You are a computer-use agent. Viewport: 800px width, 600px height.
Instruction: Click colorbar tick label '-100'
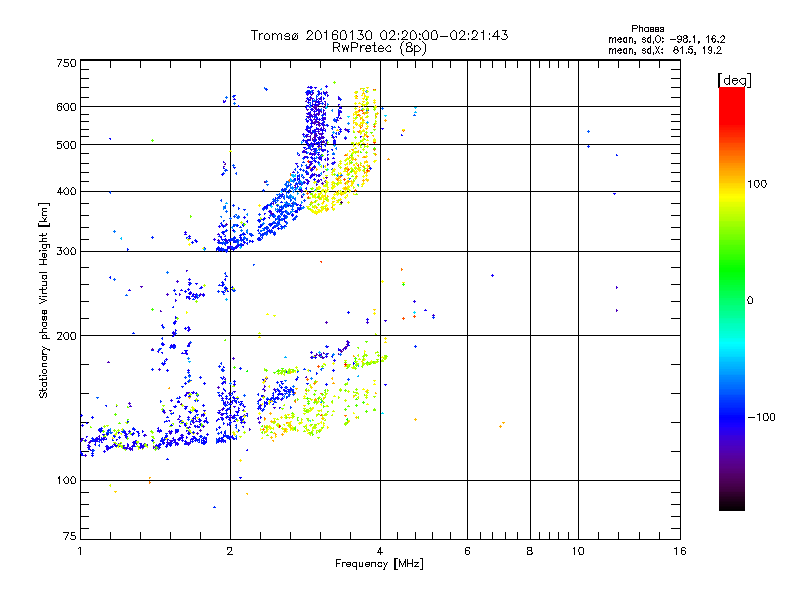761,417
